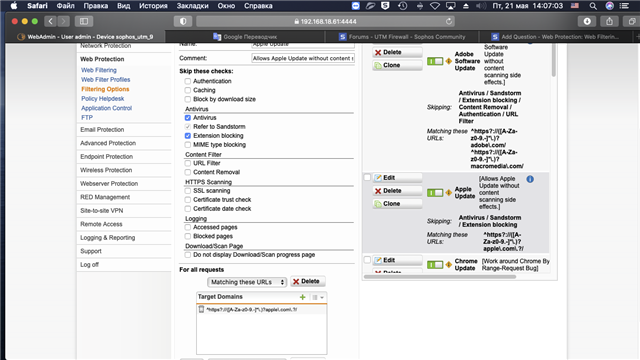Open the История menu
The width and height of the screenshot is (640, 360).
[153, 6]
